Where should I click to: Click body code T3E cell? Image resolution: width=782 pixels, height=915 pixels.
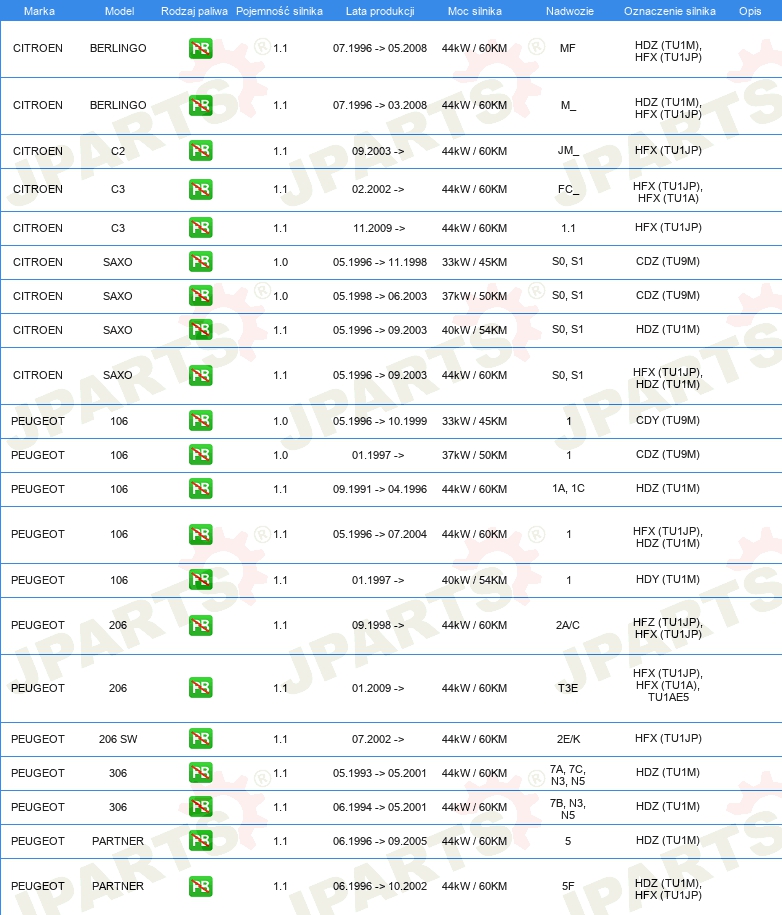[568, 688]
